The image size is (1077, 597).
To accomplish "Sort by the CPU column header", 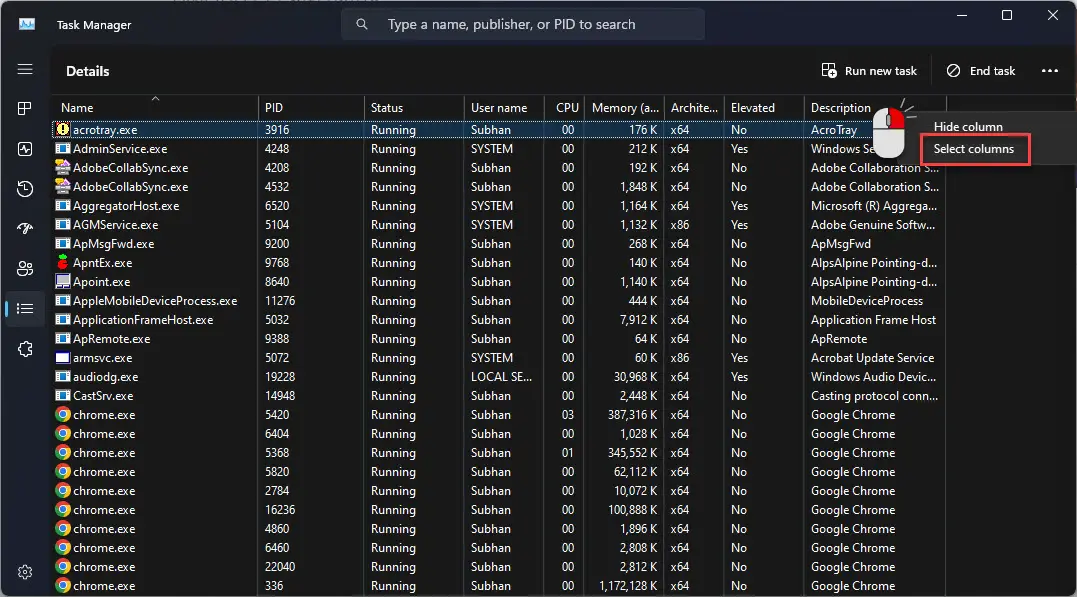I will pos(566,107).
